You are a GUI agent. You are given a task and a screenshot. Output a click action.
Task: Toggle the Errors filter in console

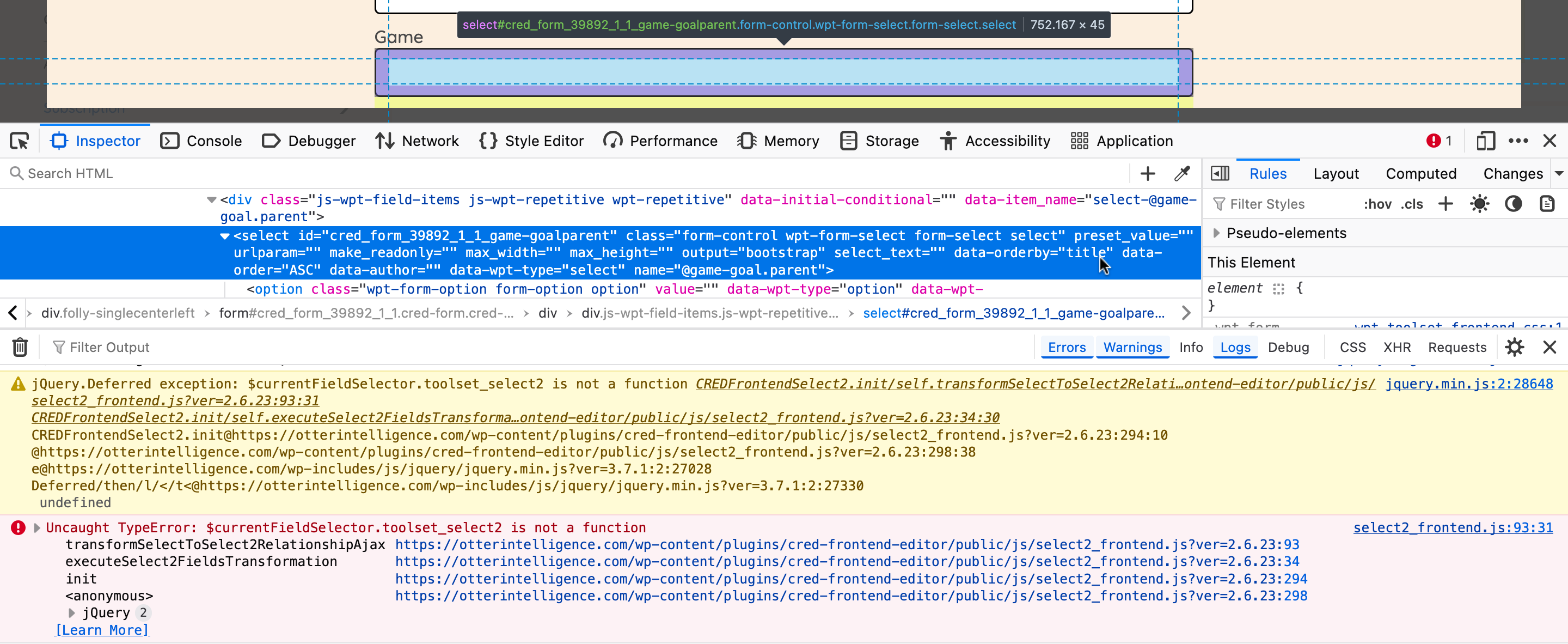pyautogui.click(x=1067, y=347)
